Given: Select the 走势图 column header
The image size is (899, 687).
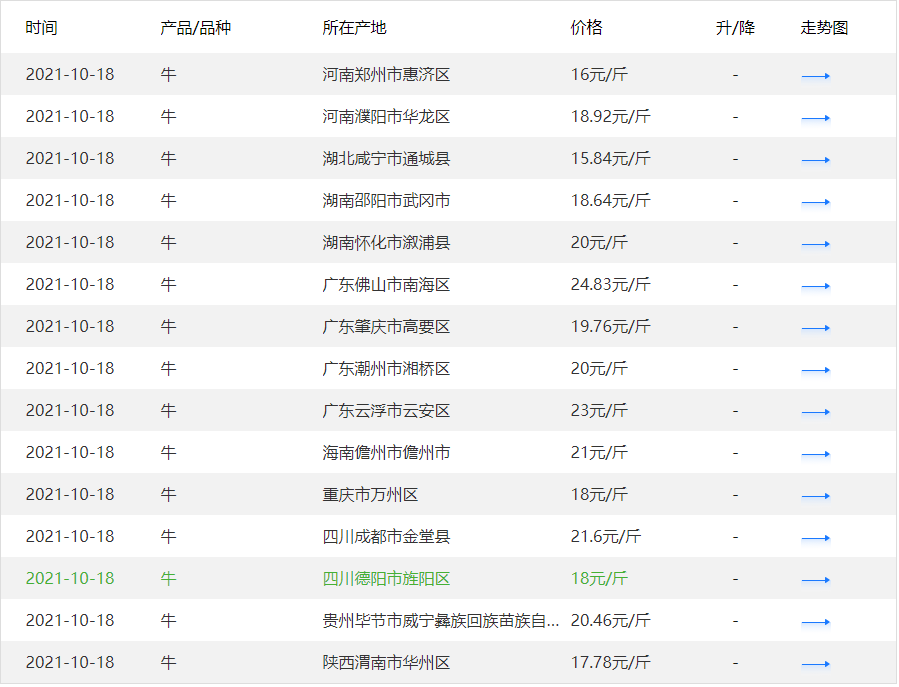Looking at the screenshot, I should [824, 28].
